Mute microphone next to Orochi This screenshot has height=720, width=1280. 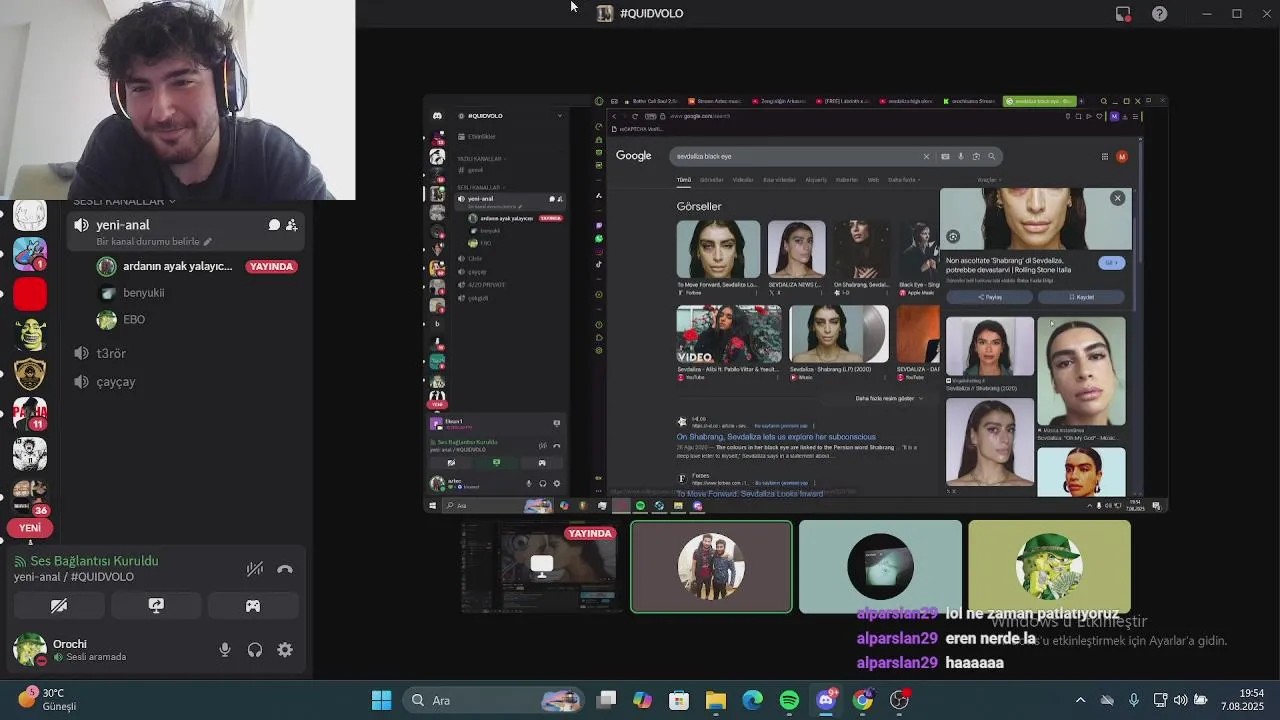(x=225, y=650)
